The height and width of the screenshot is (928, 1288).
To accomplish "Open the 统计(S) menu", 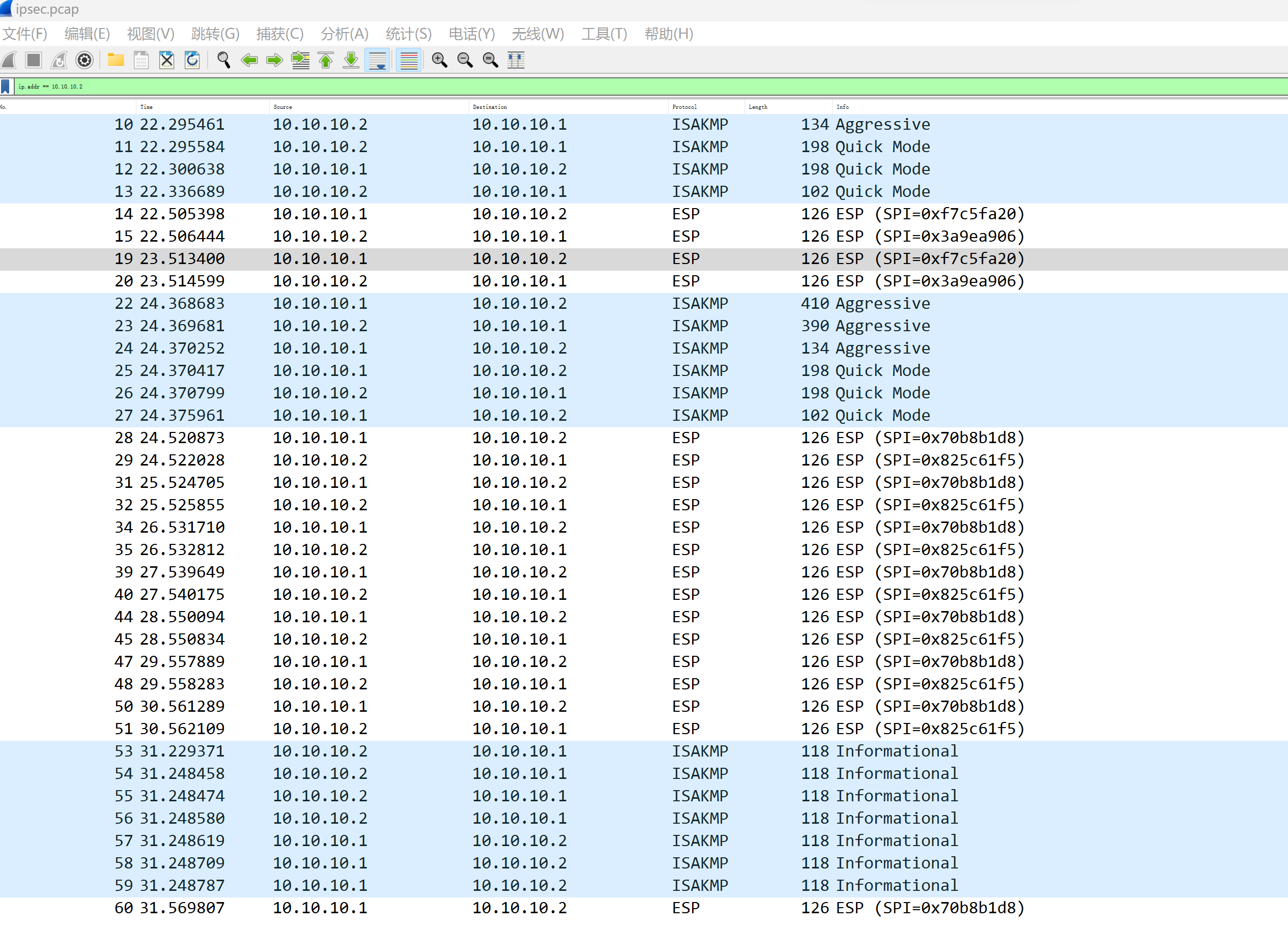I will coord(407,34).
